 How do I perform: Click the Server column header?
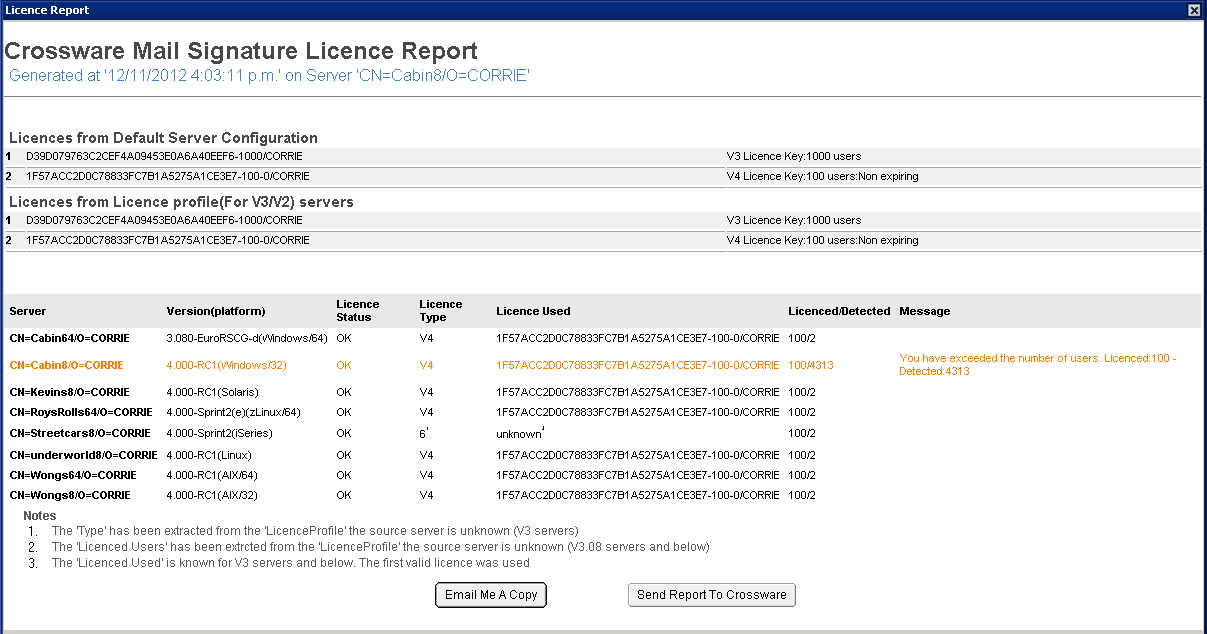tap(28, 312)
